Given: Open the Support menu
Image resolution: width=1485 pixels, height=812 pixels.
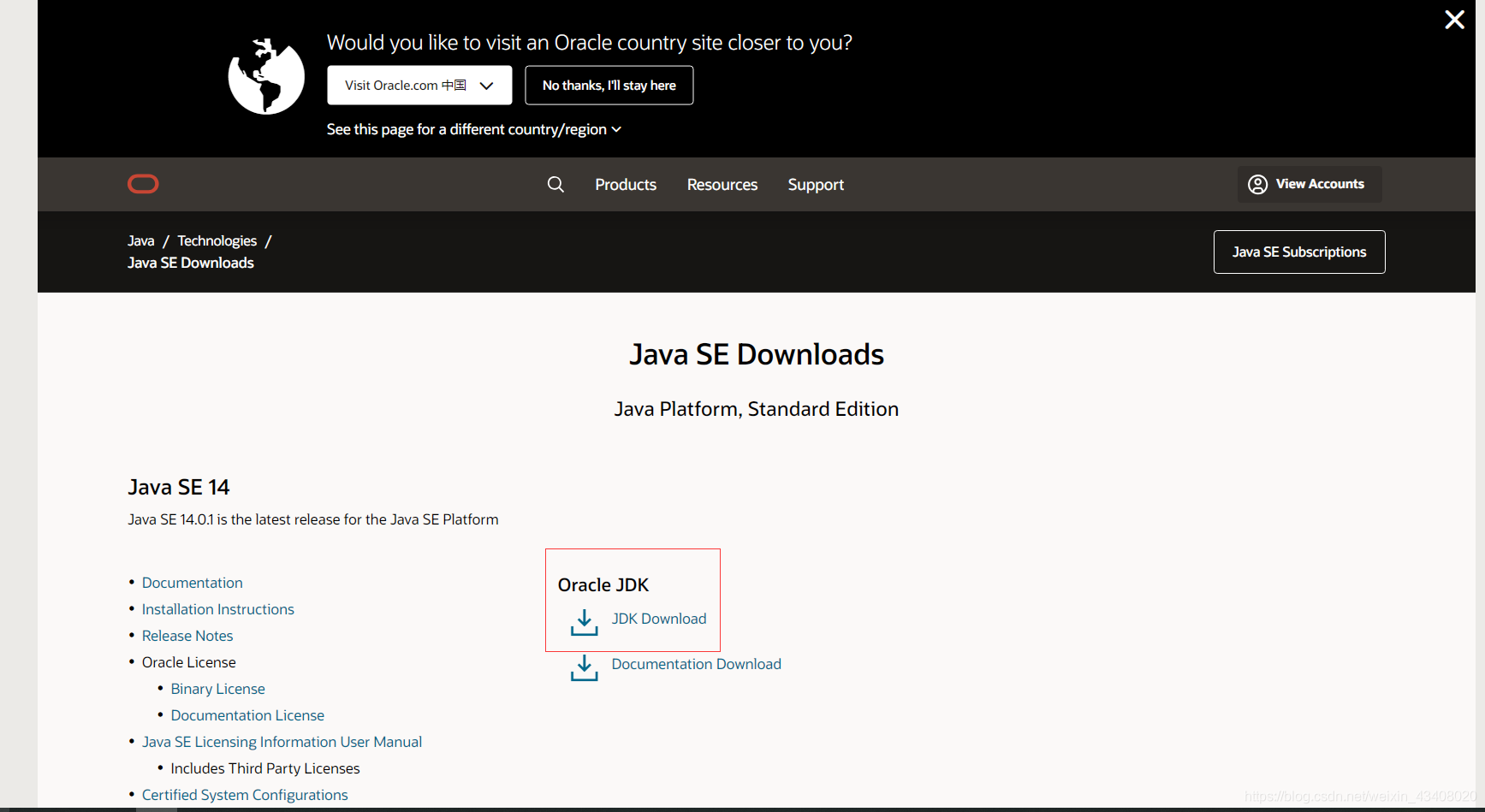Looking at the screenshot, I should 816,185.
